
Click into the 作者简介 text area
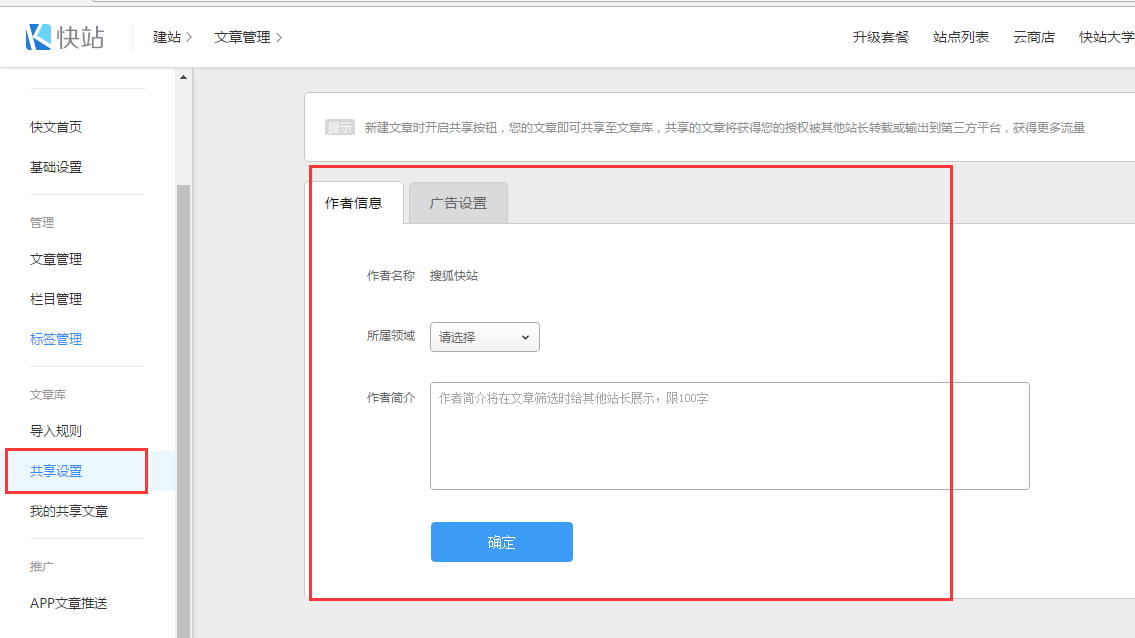(x=729, y=436)
